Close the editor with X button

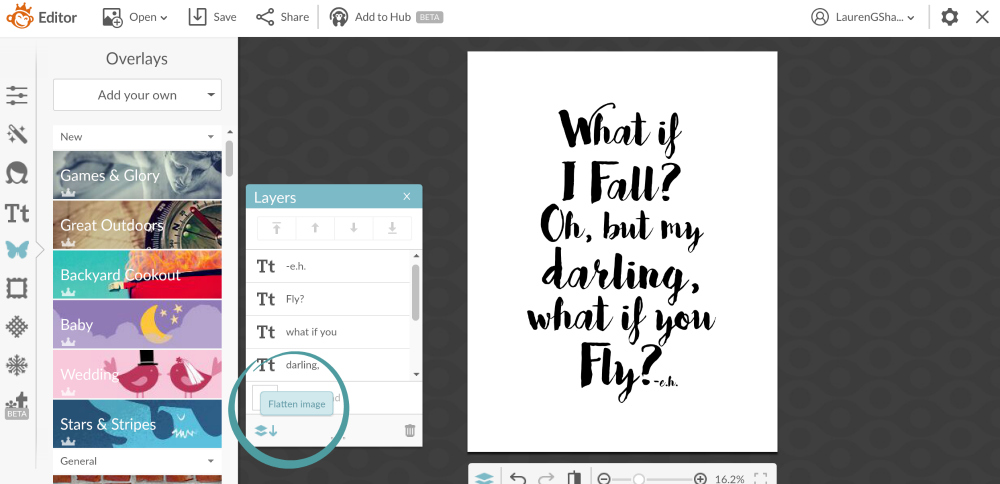[982, 17]
